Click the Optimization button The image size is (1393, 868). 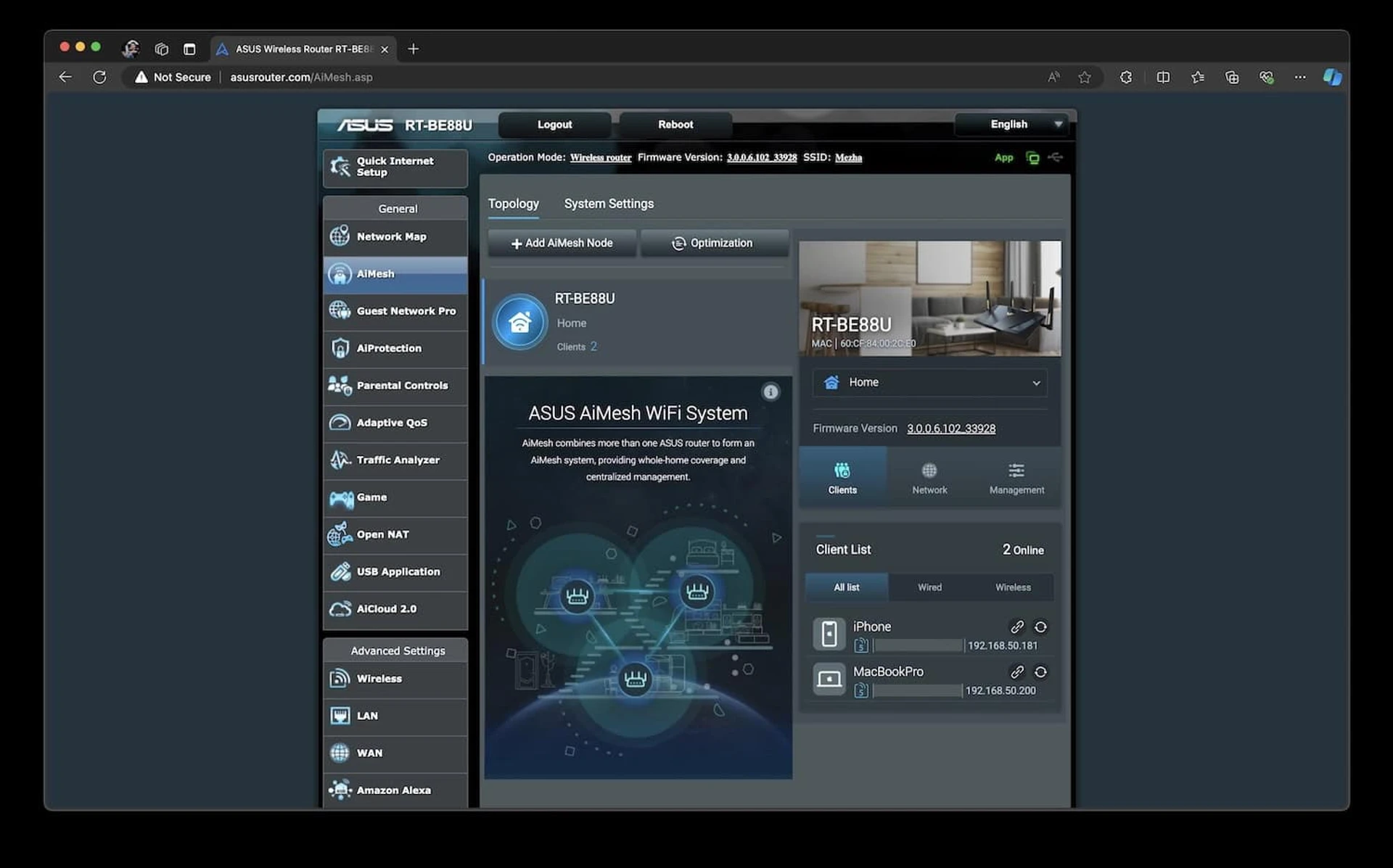pos(714,244)
